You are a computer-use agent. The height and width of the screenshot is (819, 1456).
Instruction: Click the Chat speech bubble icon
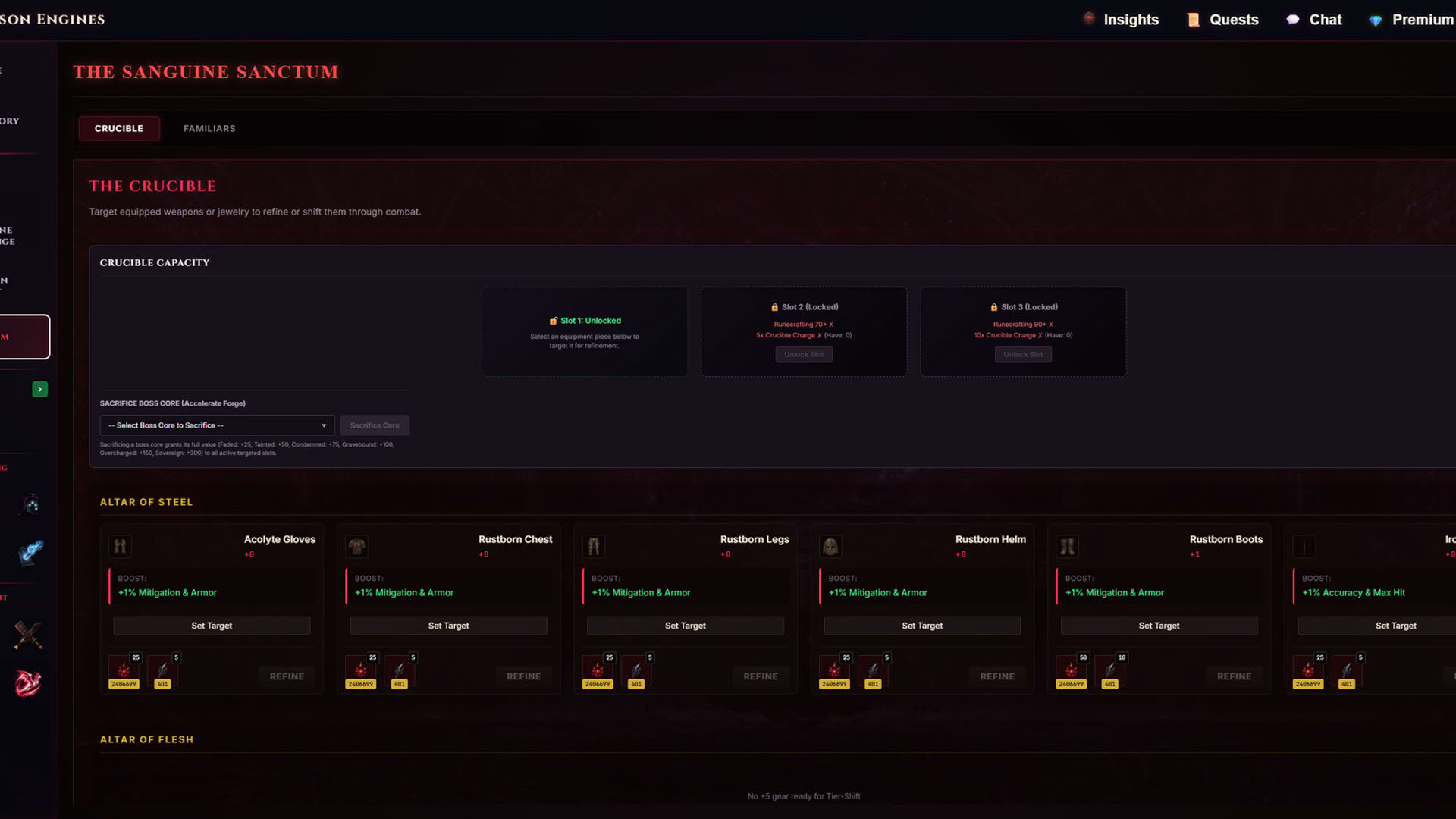click(1293, 20)
